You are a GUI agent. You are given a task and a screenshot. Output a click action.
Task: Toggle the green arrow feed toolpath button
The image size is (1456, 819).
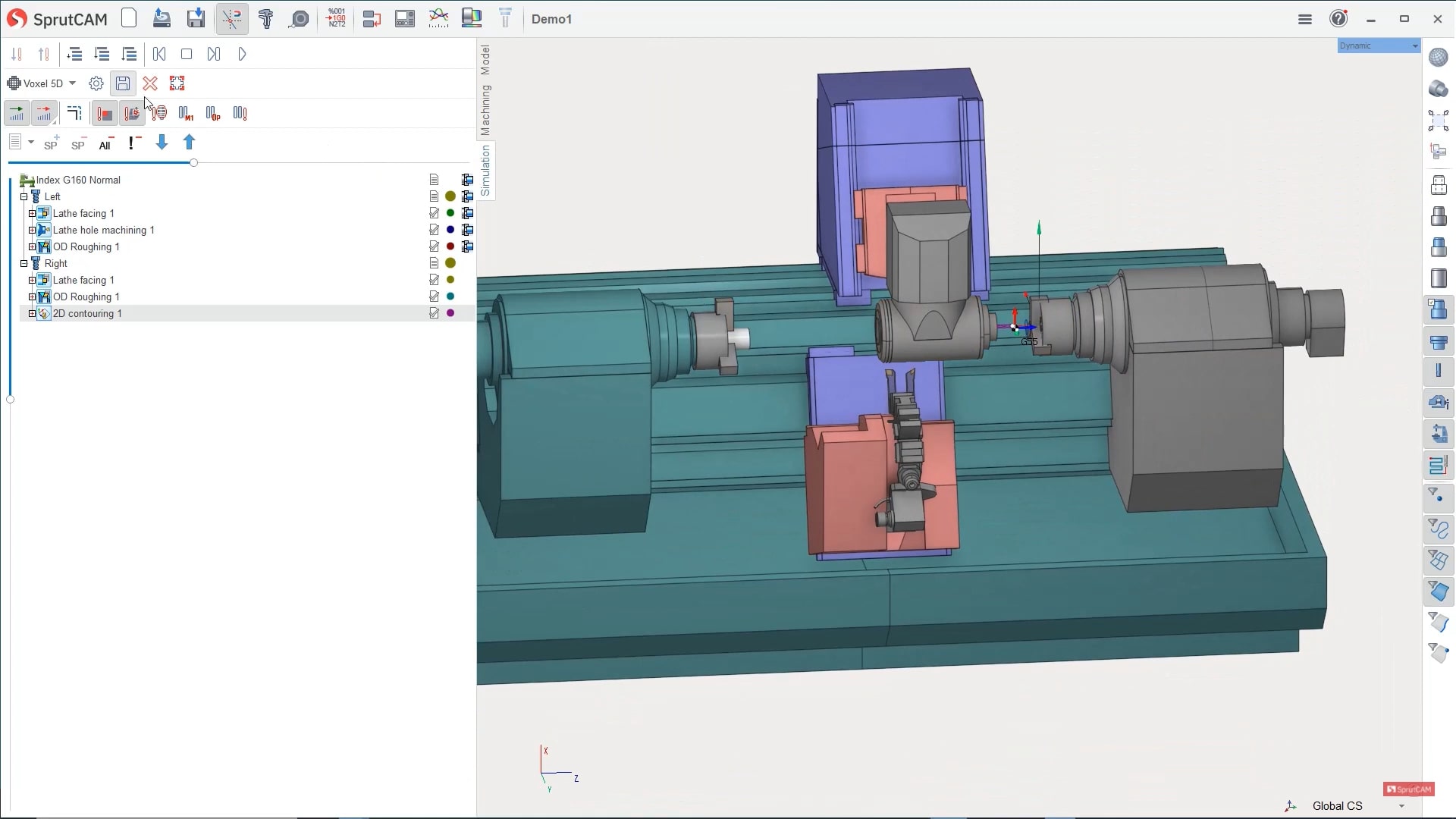[17, 113]
